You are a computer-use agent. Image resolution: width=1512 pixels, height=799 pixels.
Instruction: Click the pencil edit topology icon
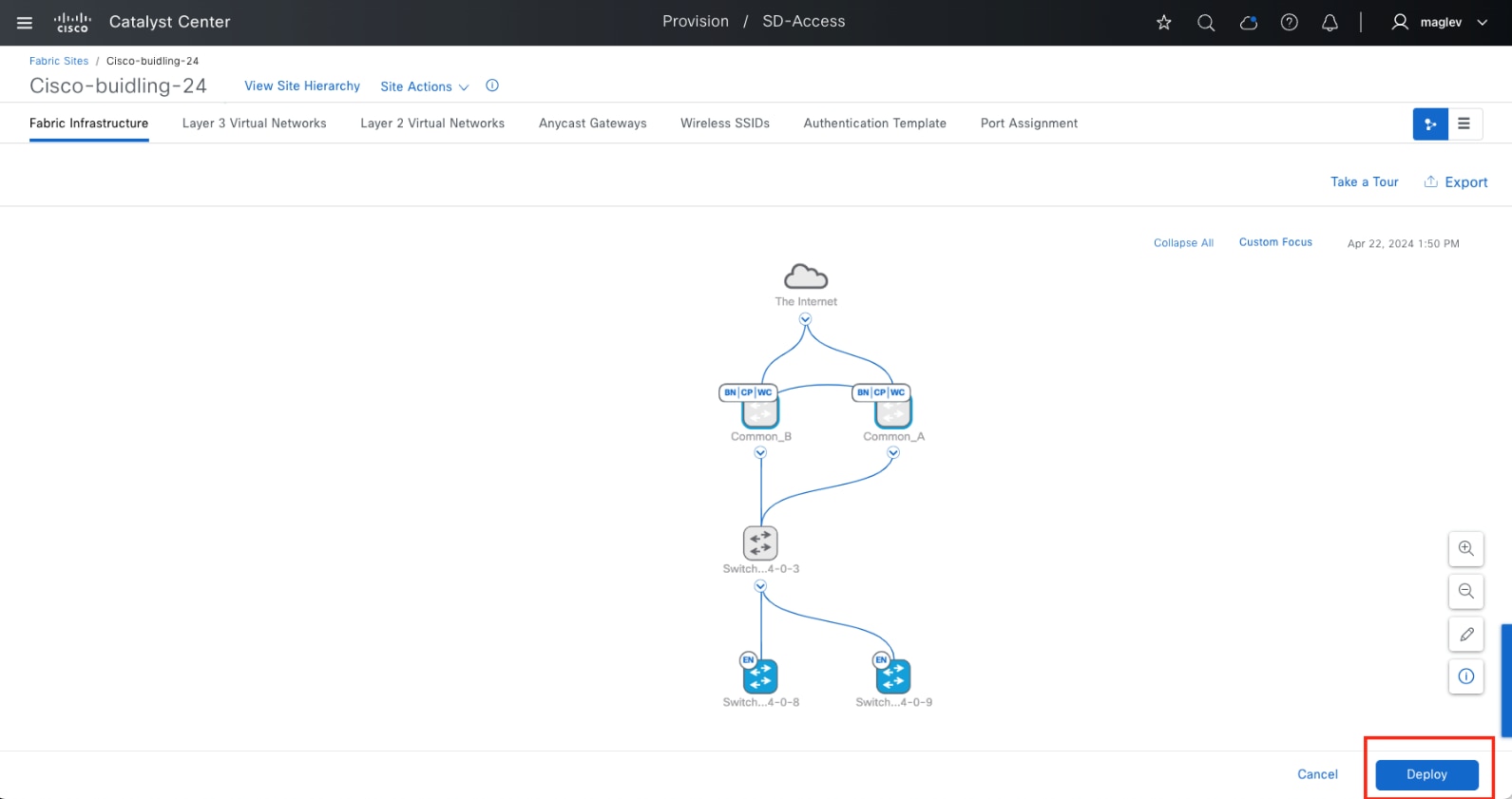point(1466,634)
